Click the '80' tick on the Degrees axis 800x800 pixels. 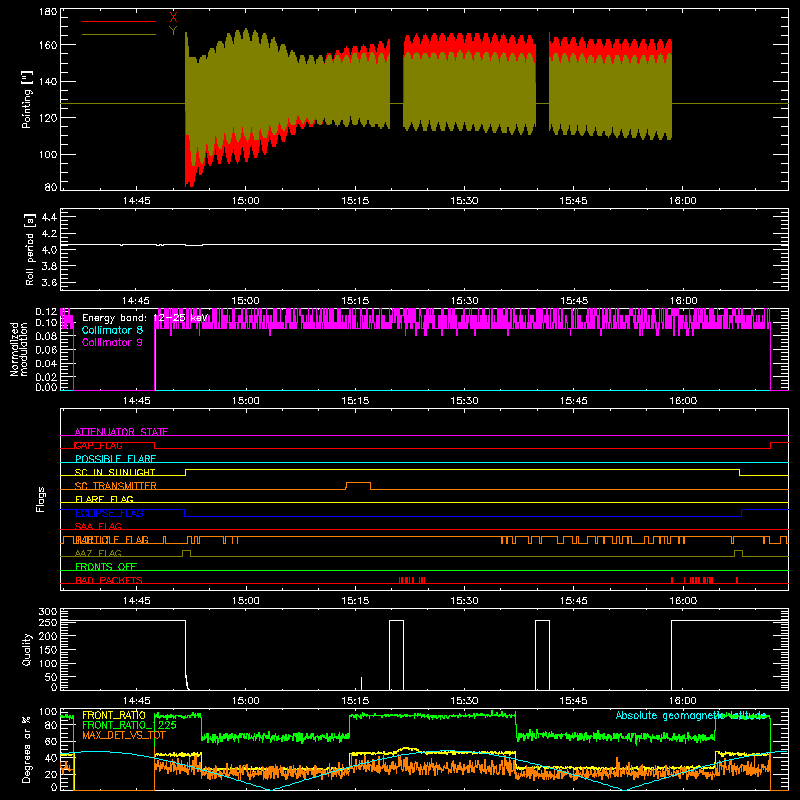pyautogui.click(x=51, y=726)
